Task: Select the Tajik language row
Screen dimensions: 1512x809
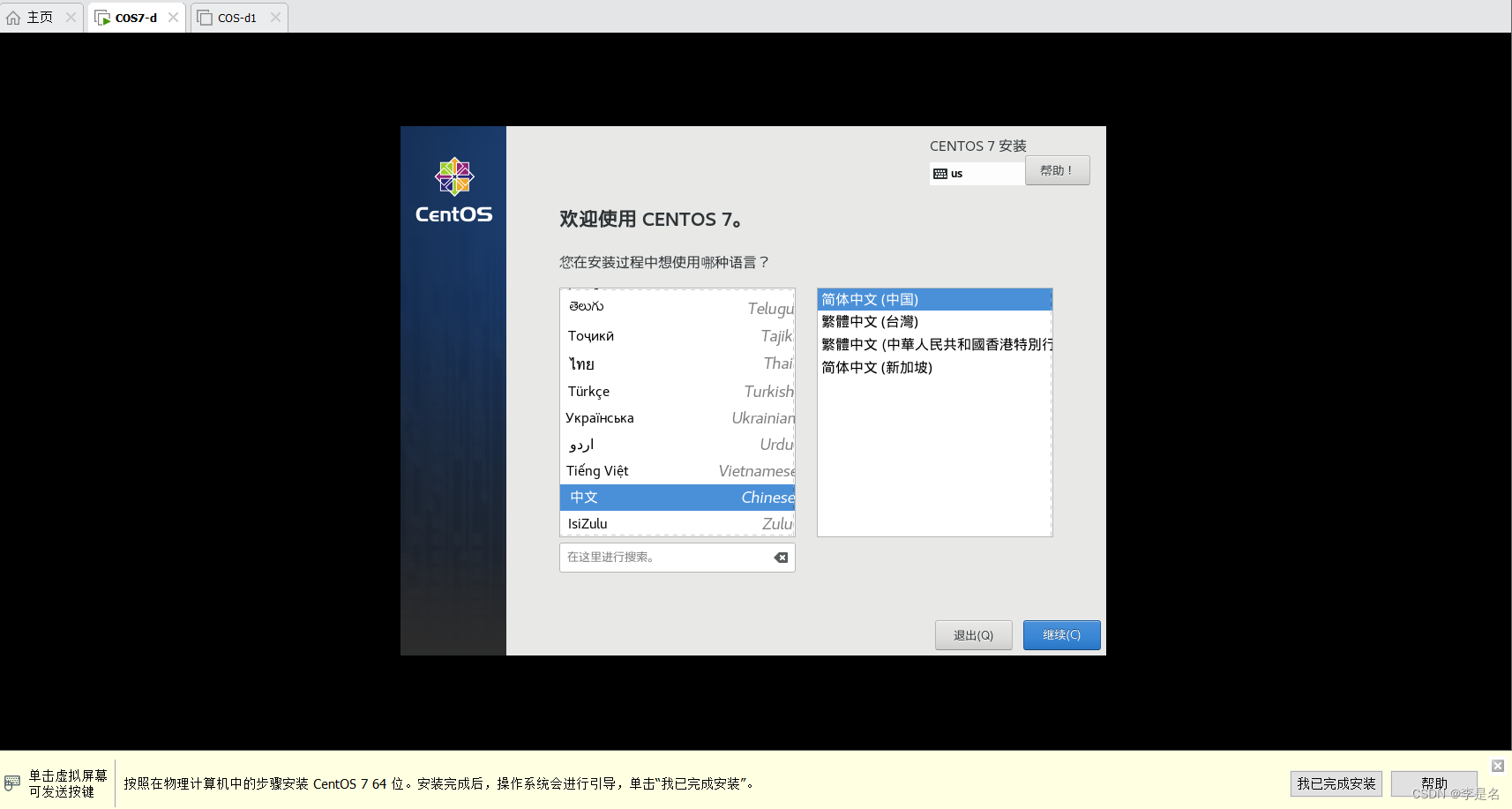Action: [677, 336]
